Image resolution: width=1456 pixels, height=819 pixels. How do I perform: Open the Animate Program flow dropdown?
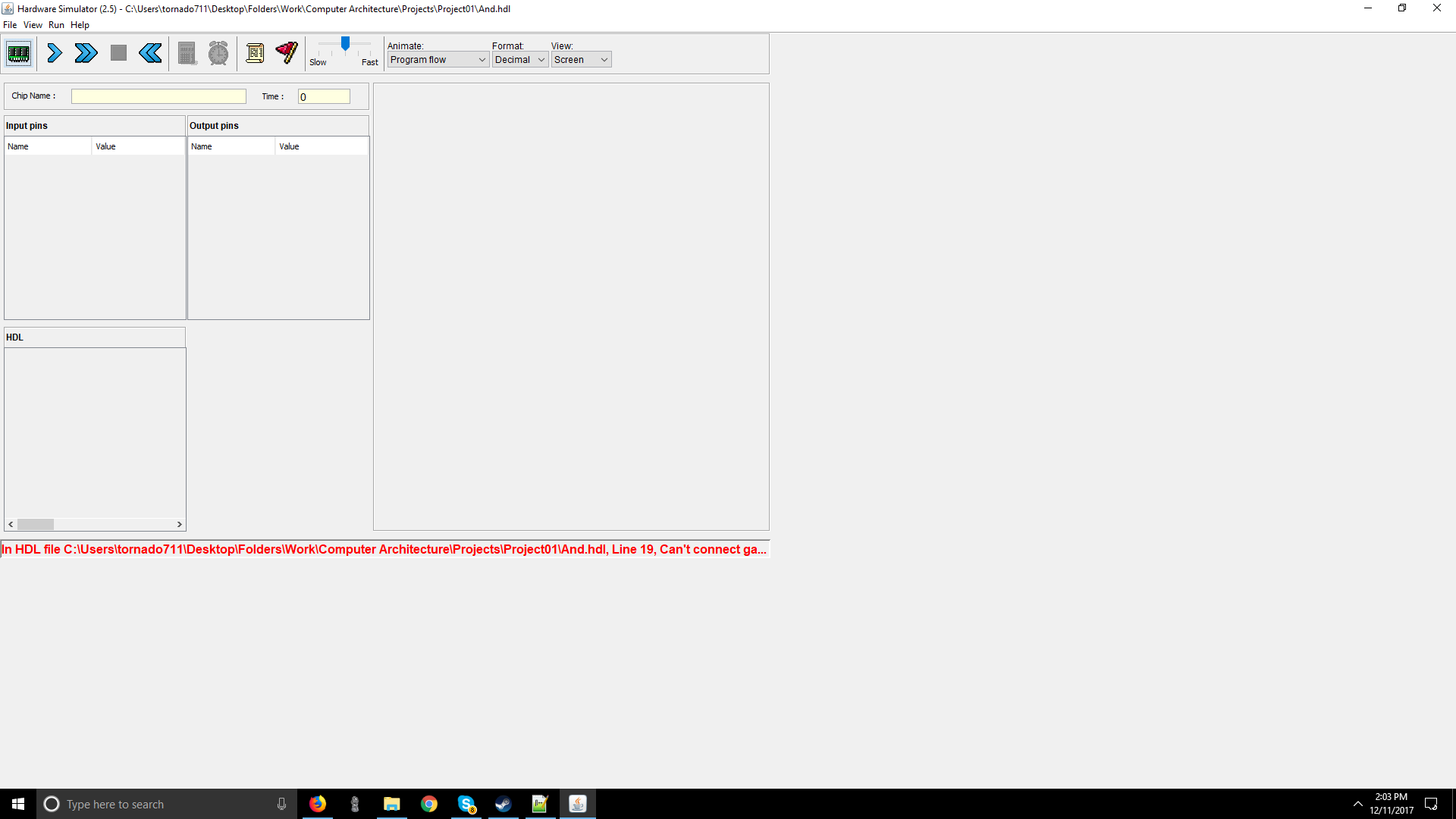(438, 60)
